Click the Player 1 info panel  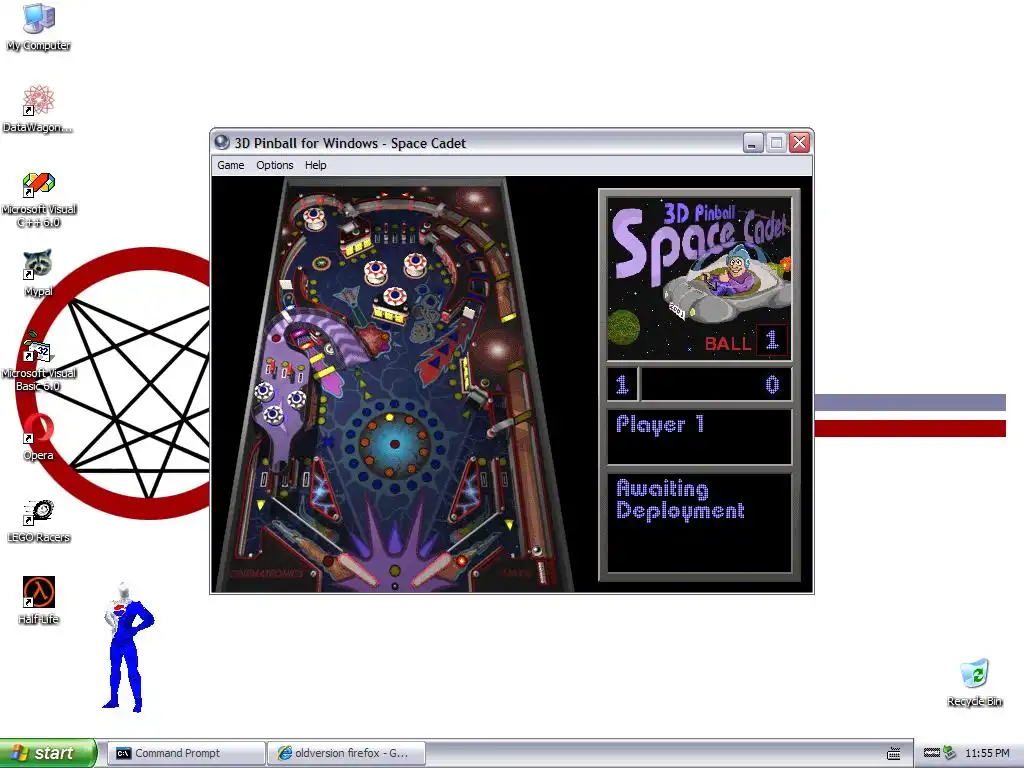(699, 437)
